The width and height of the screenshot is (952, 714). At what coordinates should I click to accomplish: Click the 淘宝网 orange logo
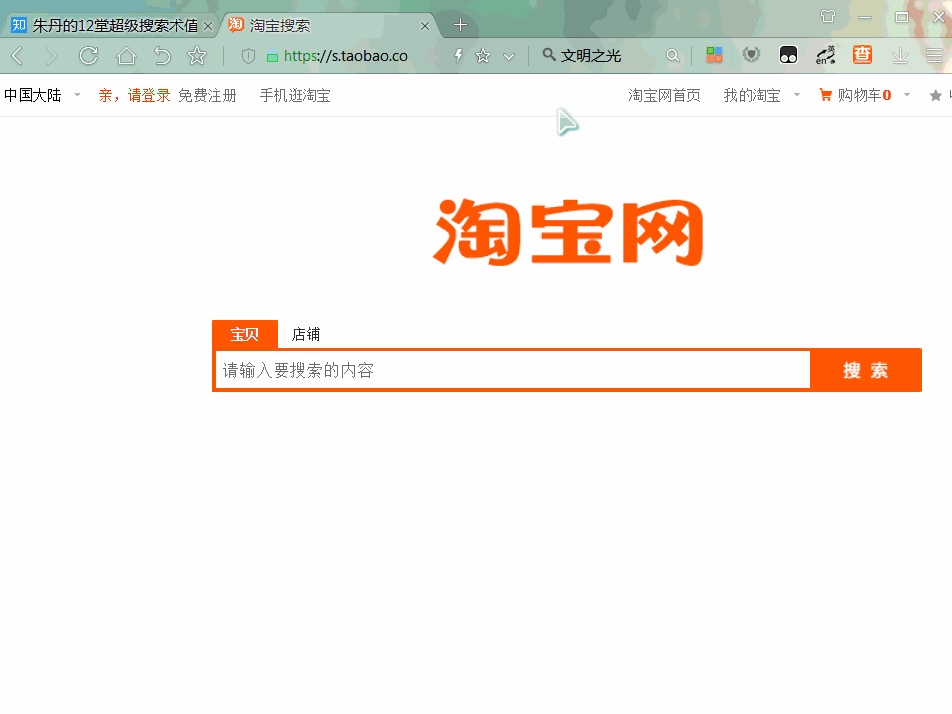coord(568,232)
